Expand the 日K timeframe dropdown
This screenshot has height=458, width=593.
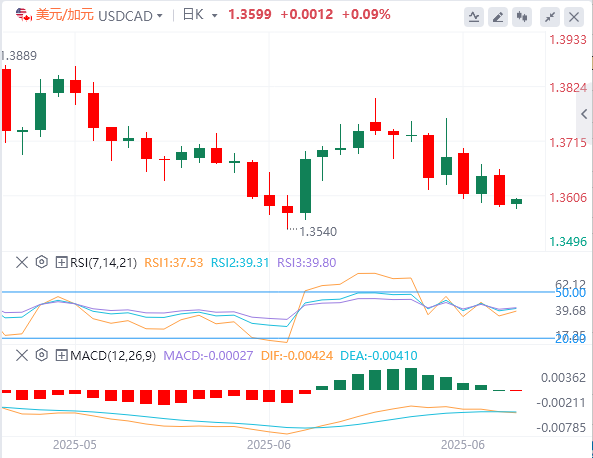[x=214, y=16]
